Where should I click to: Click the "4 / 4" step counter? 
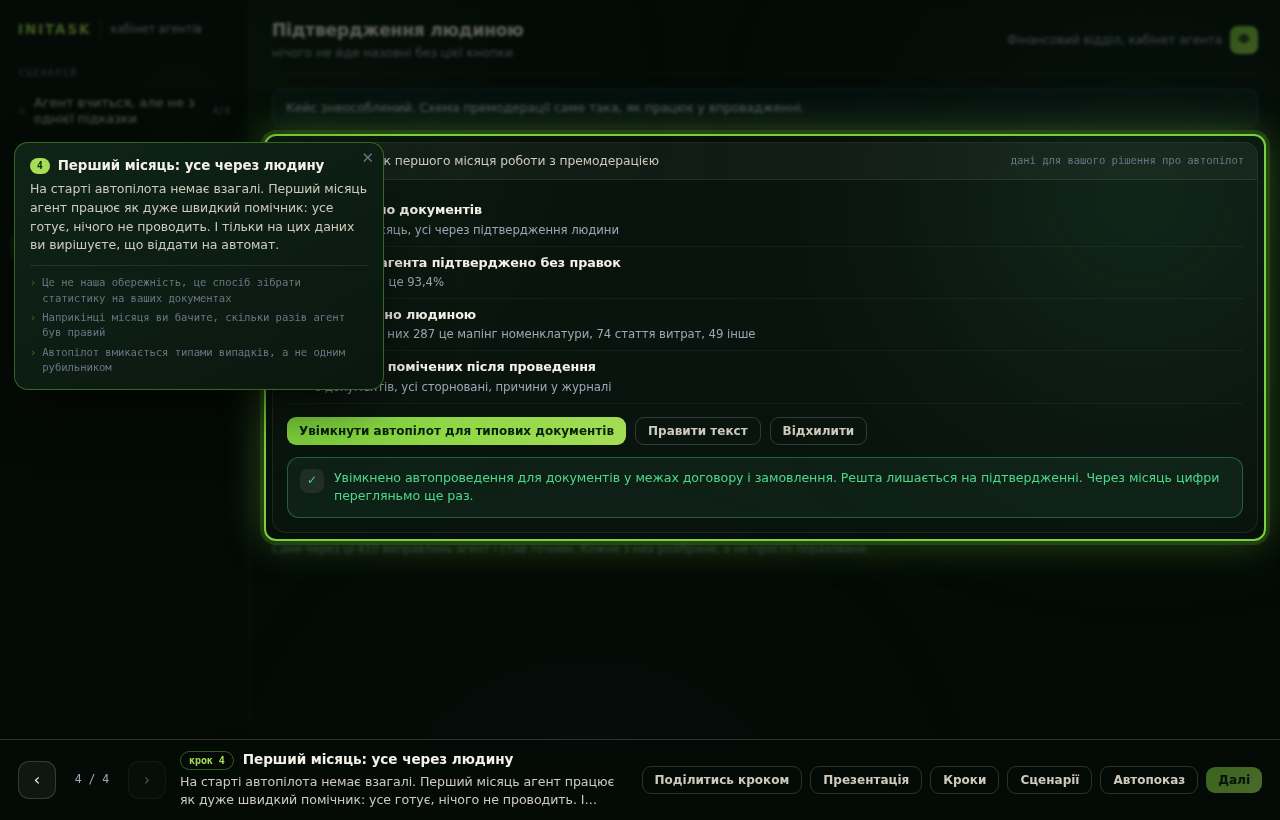92,780
